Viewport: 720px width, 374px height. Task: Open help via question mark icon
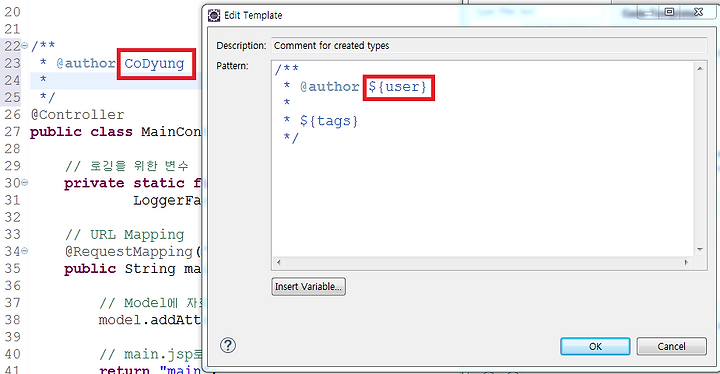(x=228, y=345)
